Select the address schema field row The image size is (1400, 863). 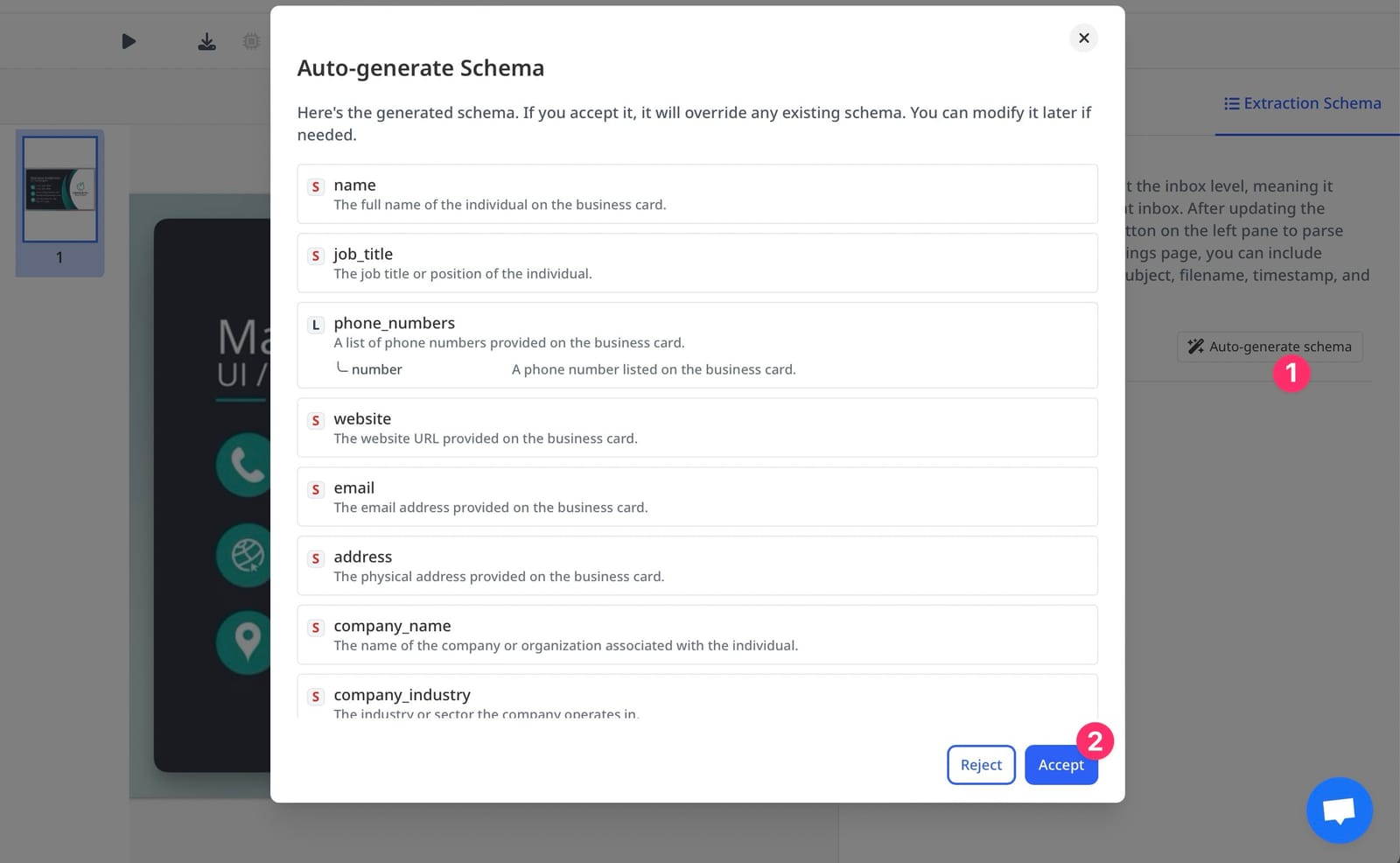click(696, 565)
